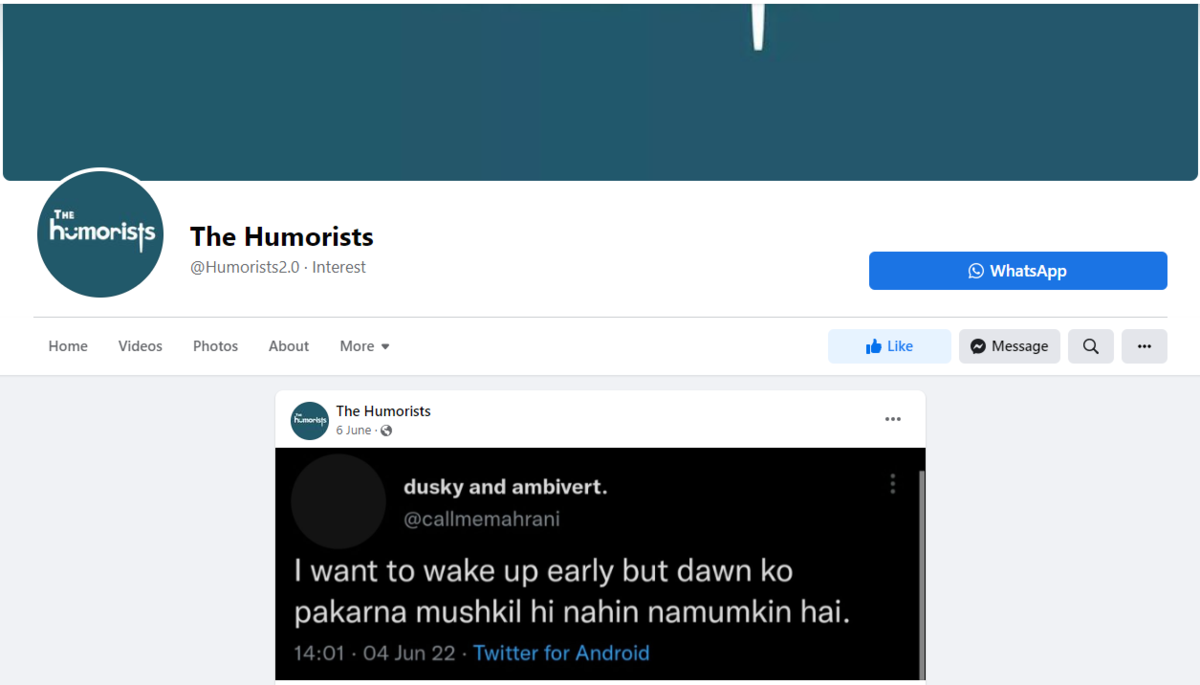This screenshot has width=1200, height=685.
Task: Click the page search magnifier icon
Action: pos(1091,346)
